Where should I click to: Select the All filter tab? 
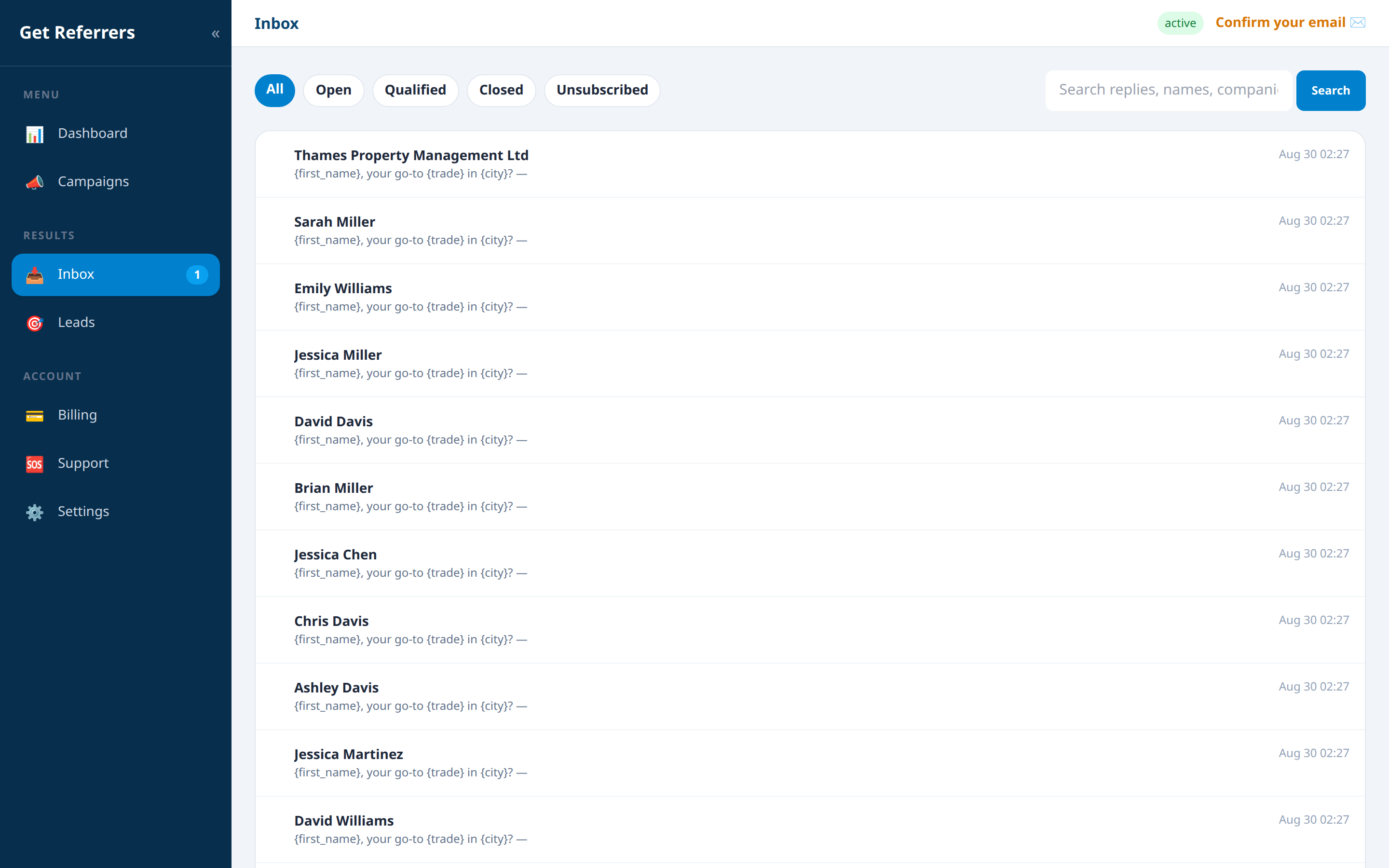click(x=274, y=90)
